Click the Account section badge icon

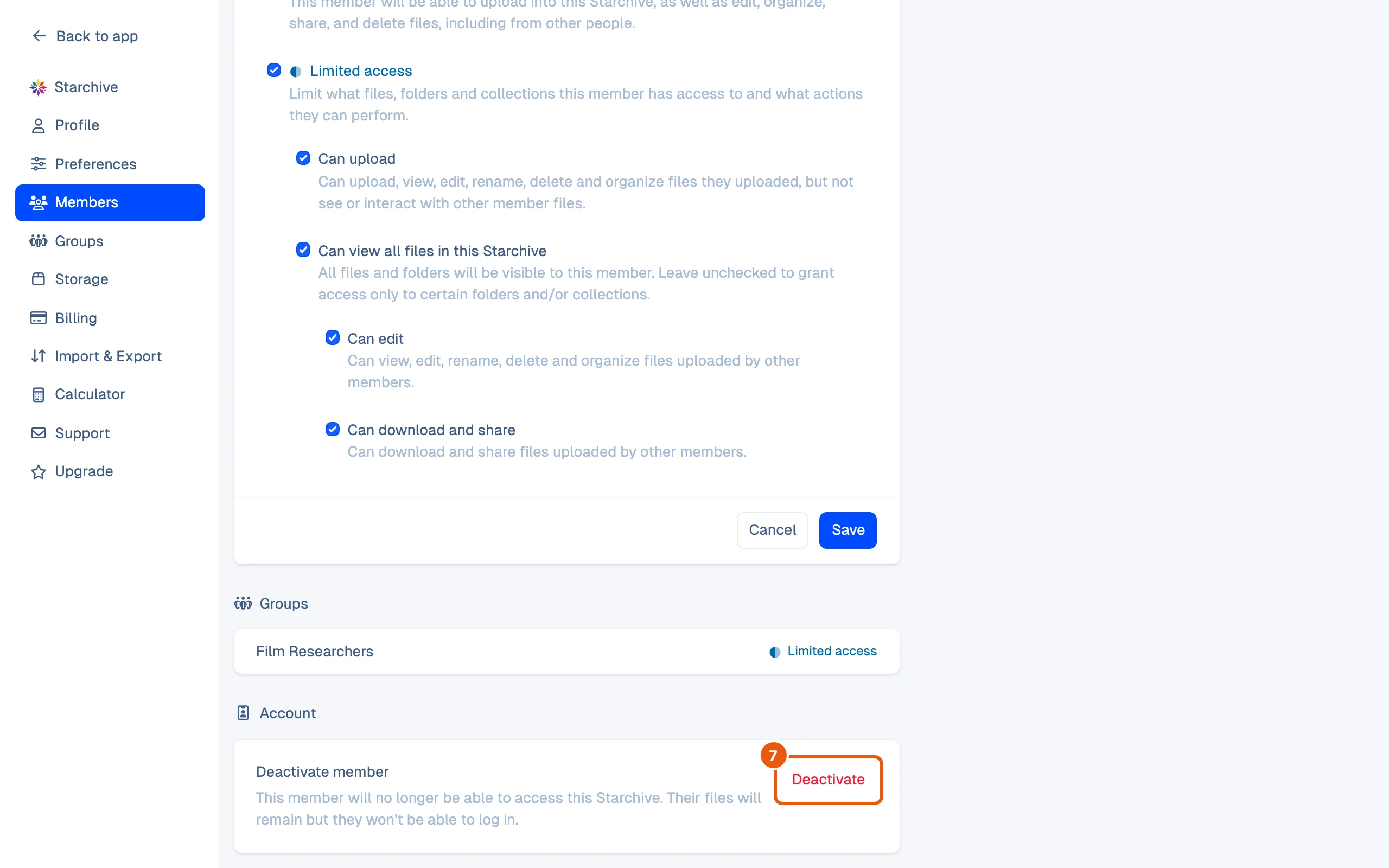tap(244, 713)
